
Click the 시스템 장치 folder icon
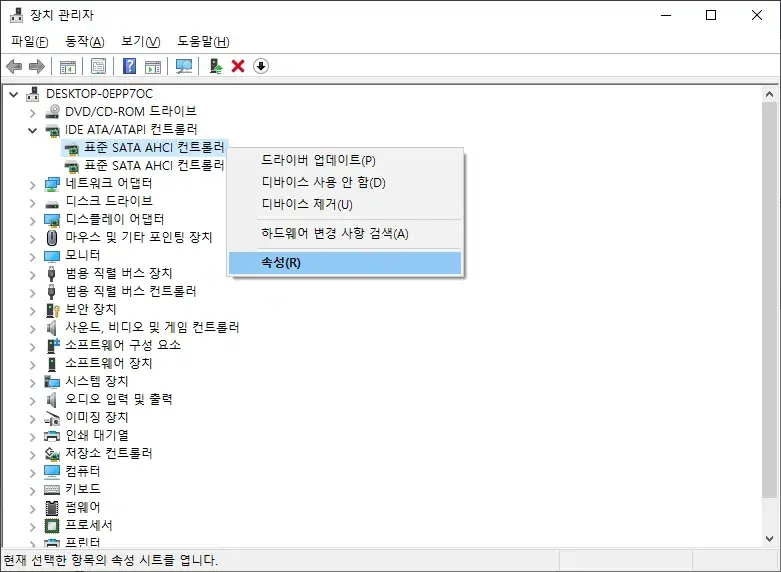(x=52, y=382)
